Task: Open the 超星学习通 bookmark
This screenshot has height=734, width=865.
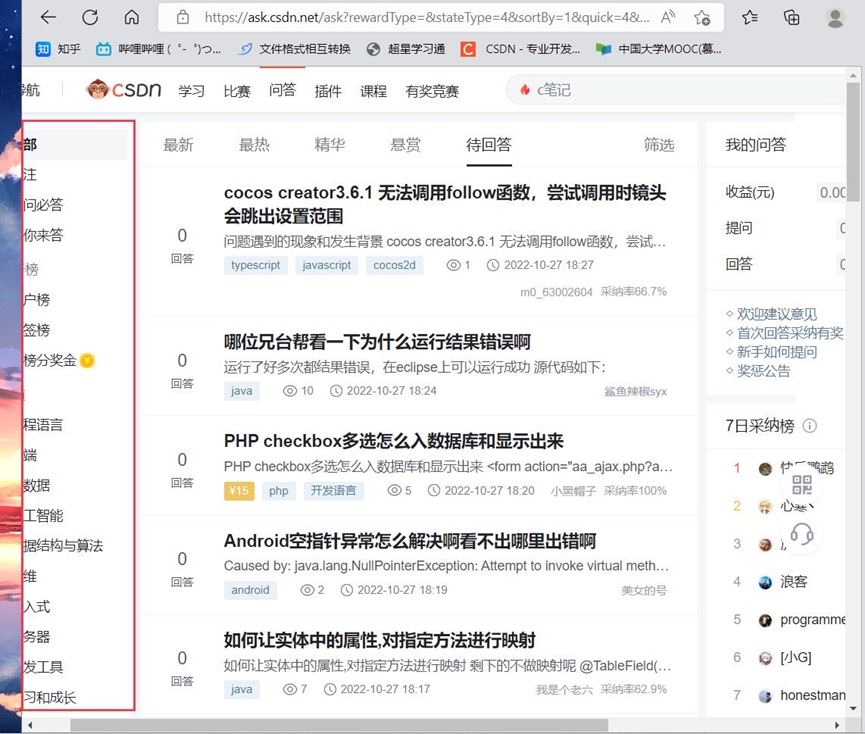Action: tap(406, 49)
